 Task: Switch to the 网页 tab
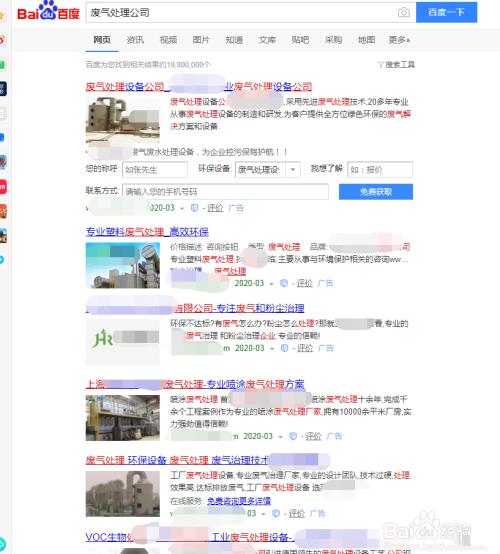point(102,40)
